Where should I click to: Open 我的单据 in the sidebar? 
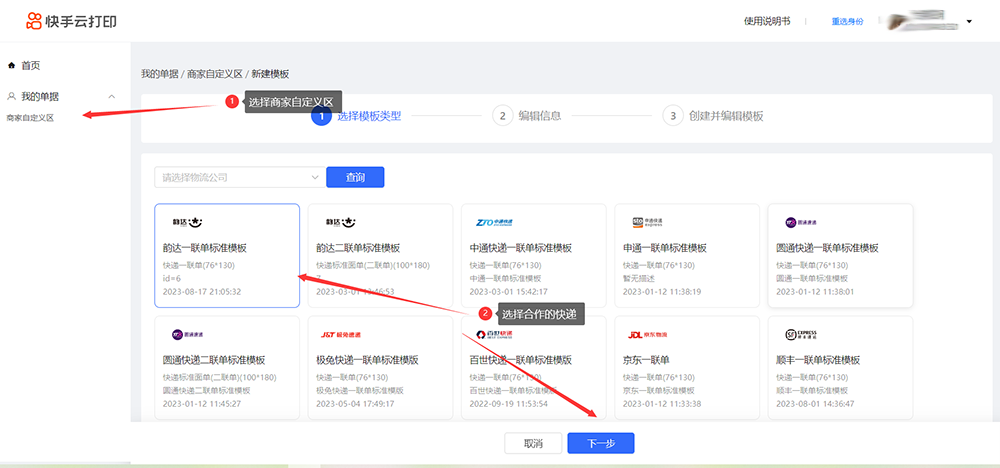click(x=40, y=97)
